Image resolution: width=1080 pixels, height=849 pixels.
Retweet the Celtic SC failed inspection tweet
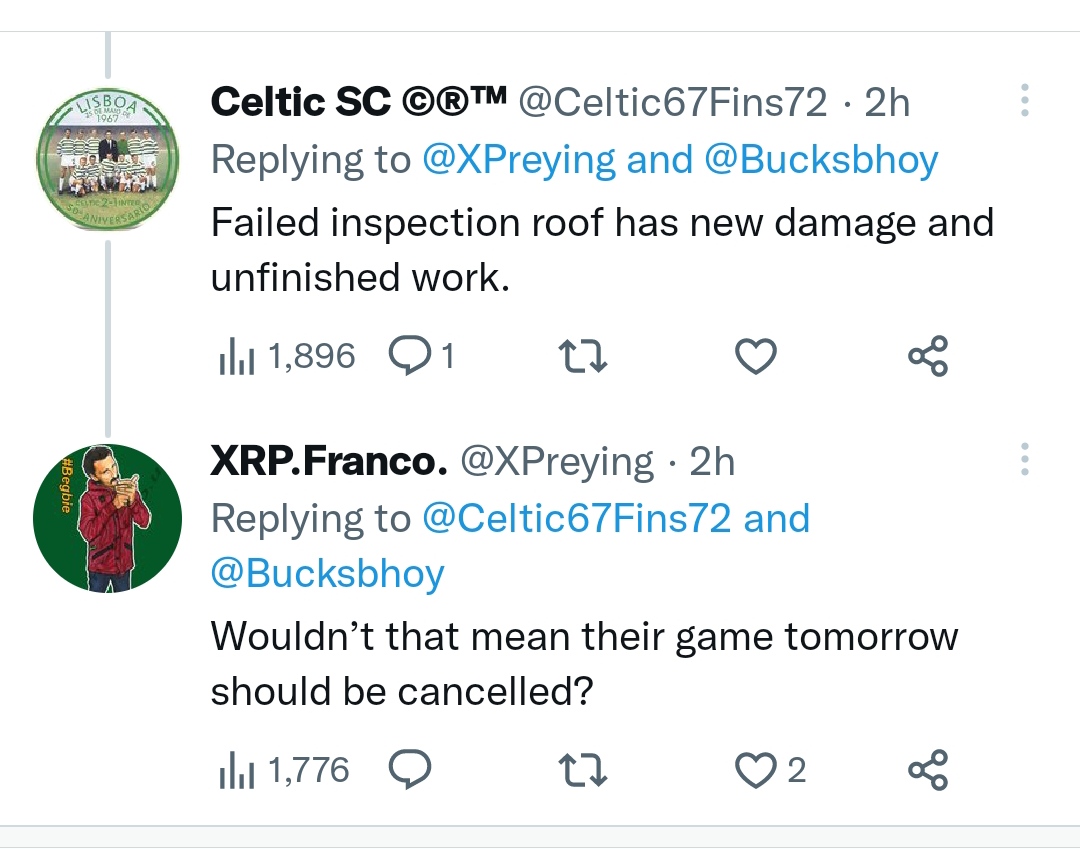581,356
